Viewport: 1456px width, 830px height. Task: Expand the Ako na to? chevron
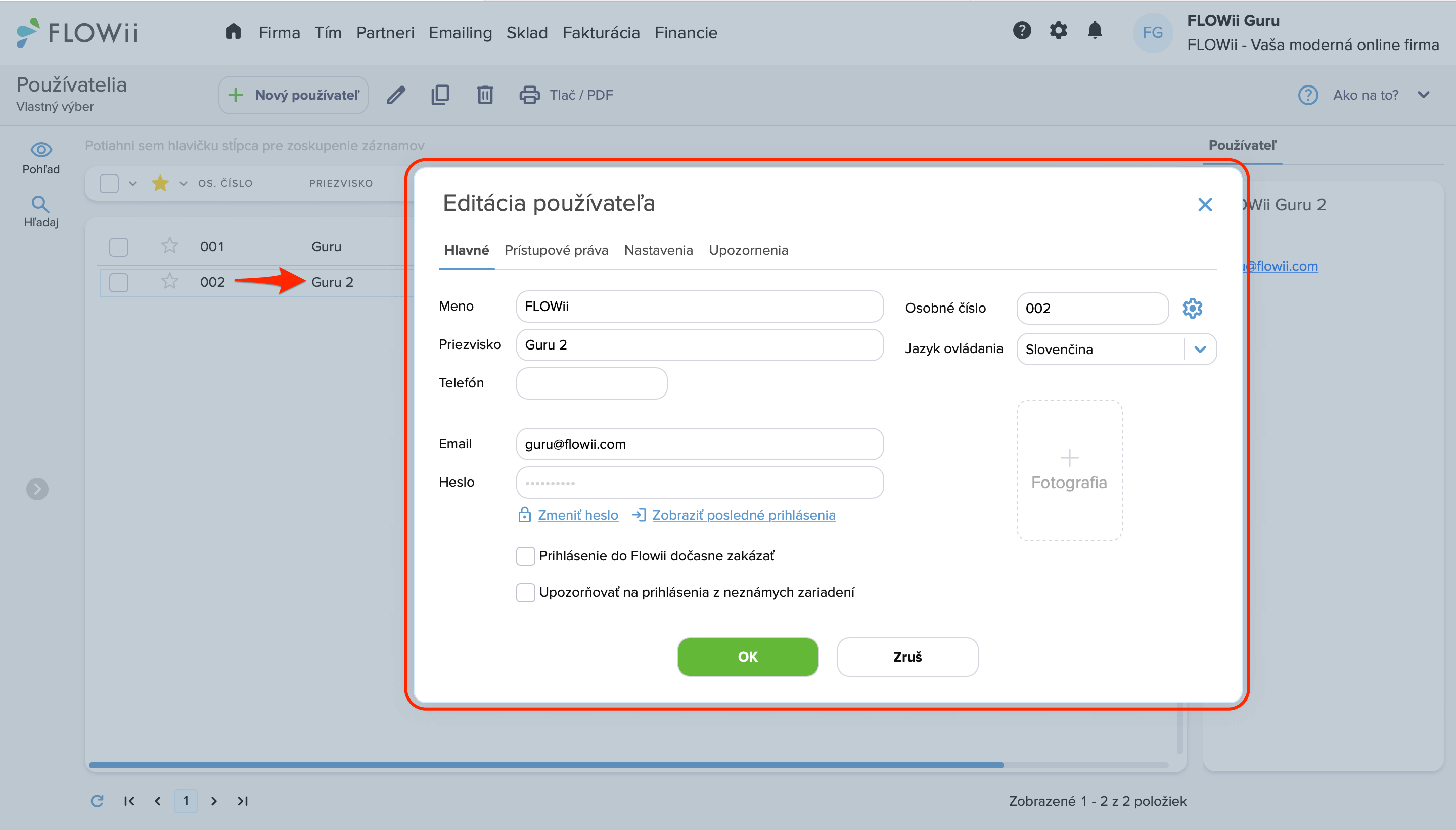[x=1424, y=95]
